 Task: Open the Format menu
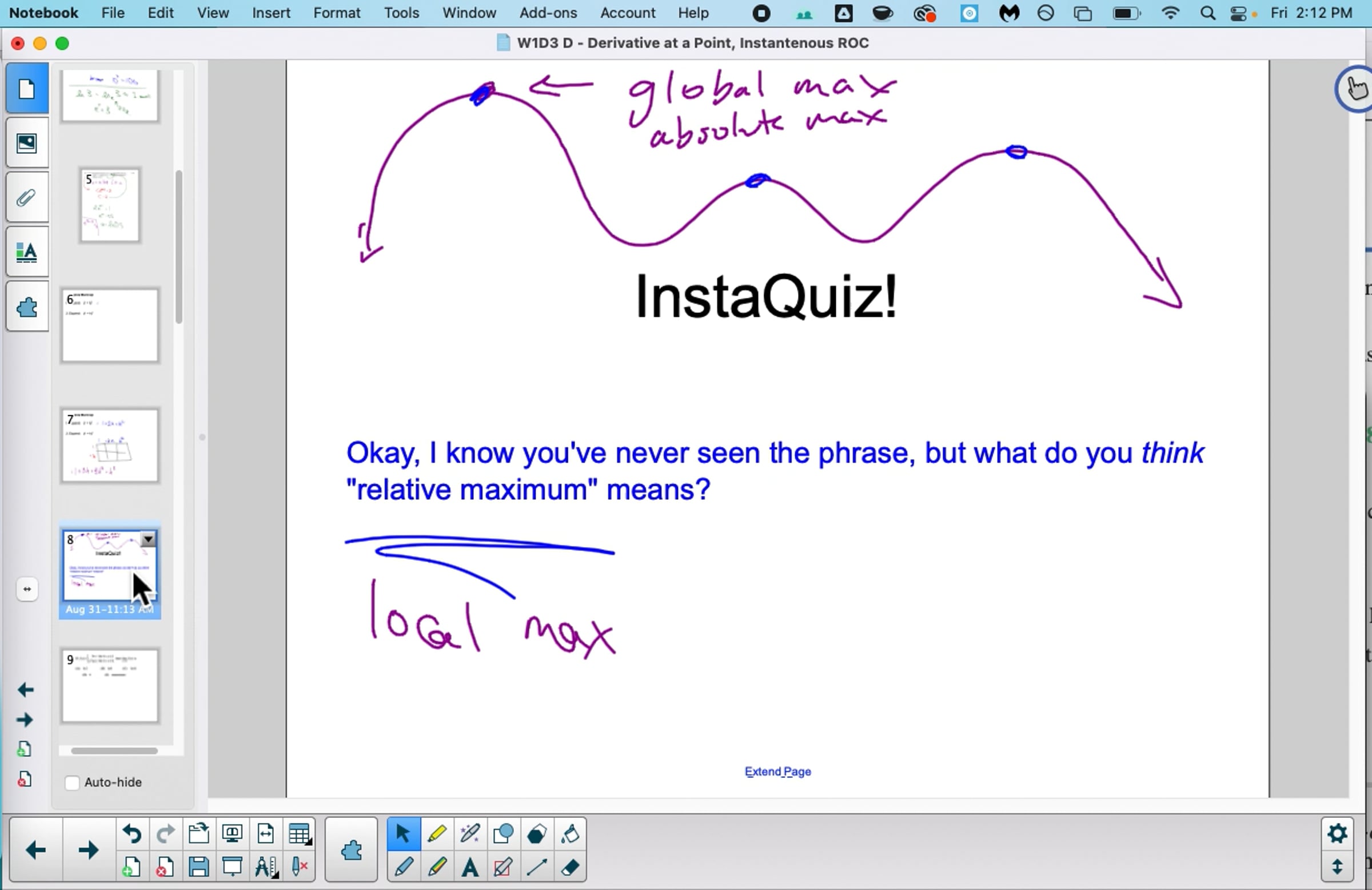[337, 13]
